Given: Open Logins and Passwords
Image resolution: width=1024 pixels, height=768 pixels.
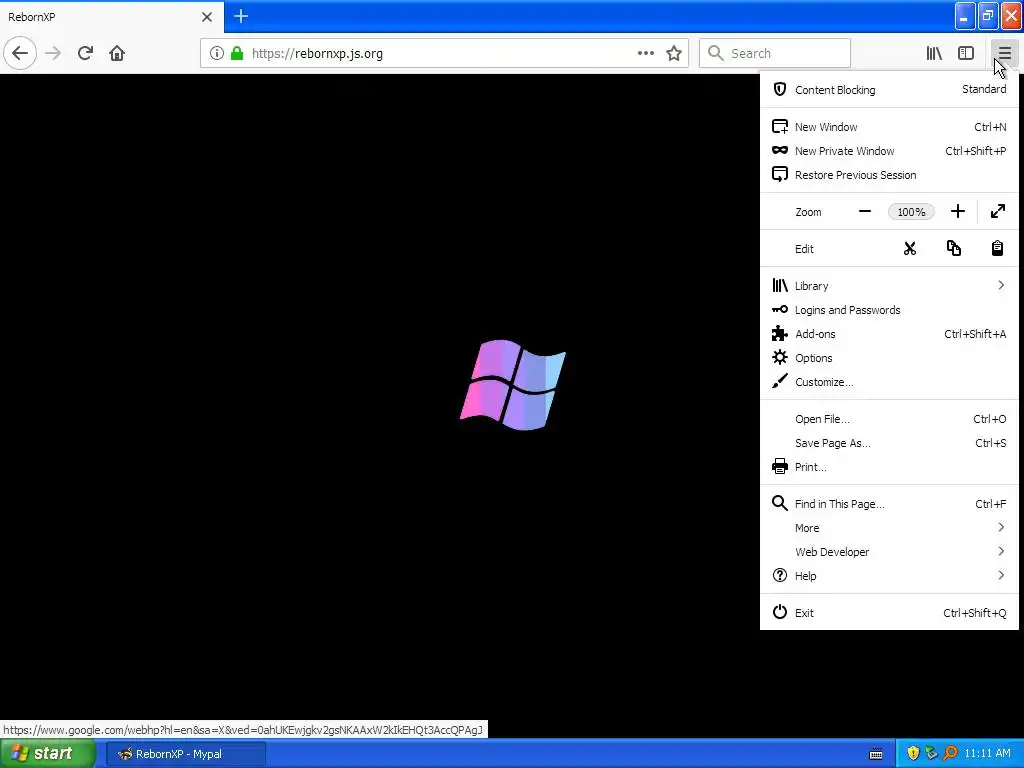Looking at the screenshot, I should click(889, 310).
